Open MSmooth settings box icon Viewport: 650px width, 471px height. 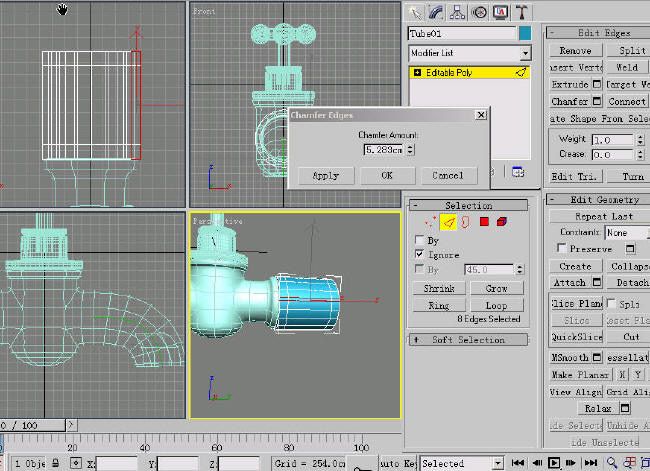pos(597,357)
